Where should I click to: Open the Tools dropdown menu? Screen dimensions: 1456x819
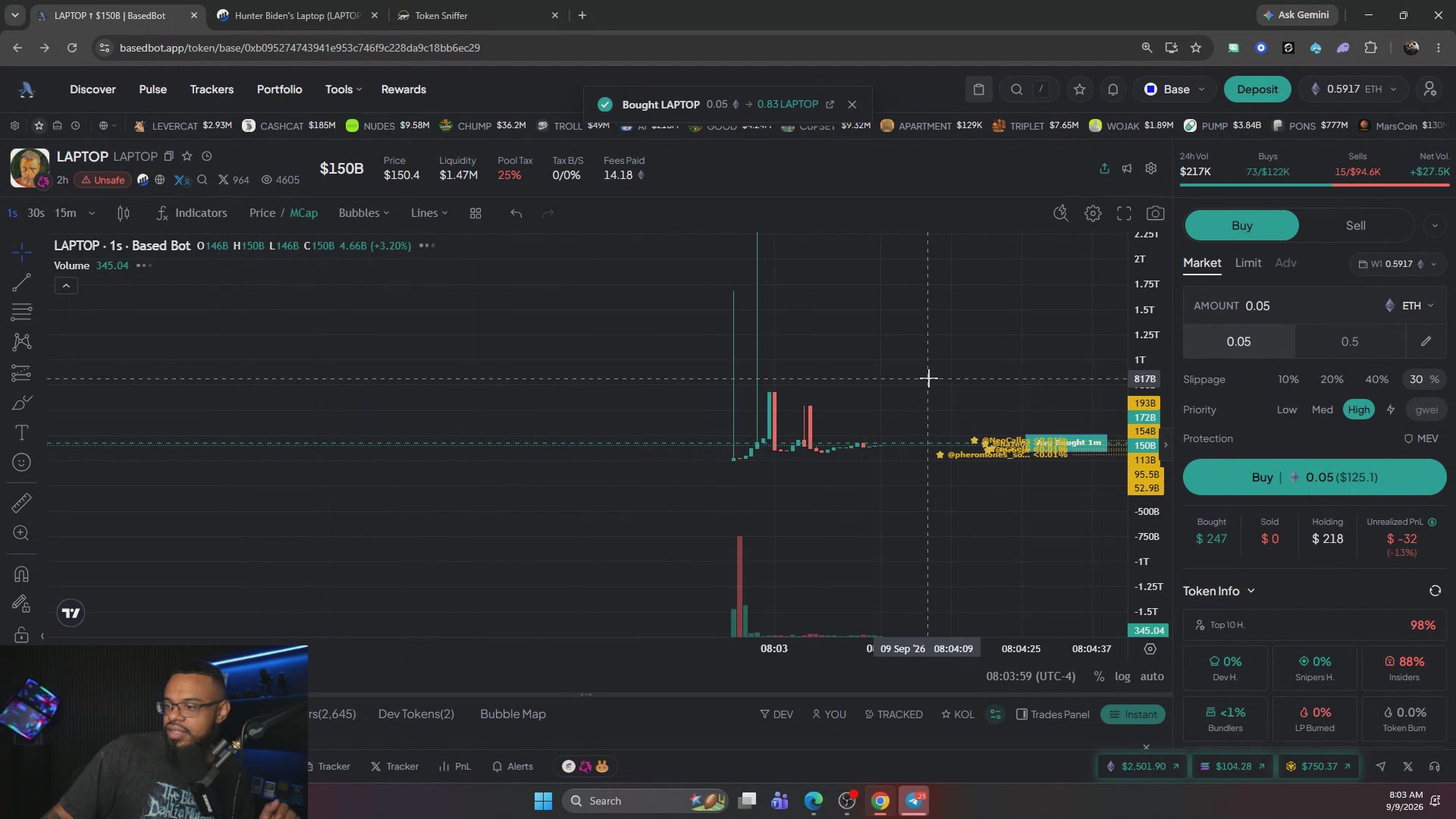click(343, 89)
